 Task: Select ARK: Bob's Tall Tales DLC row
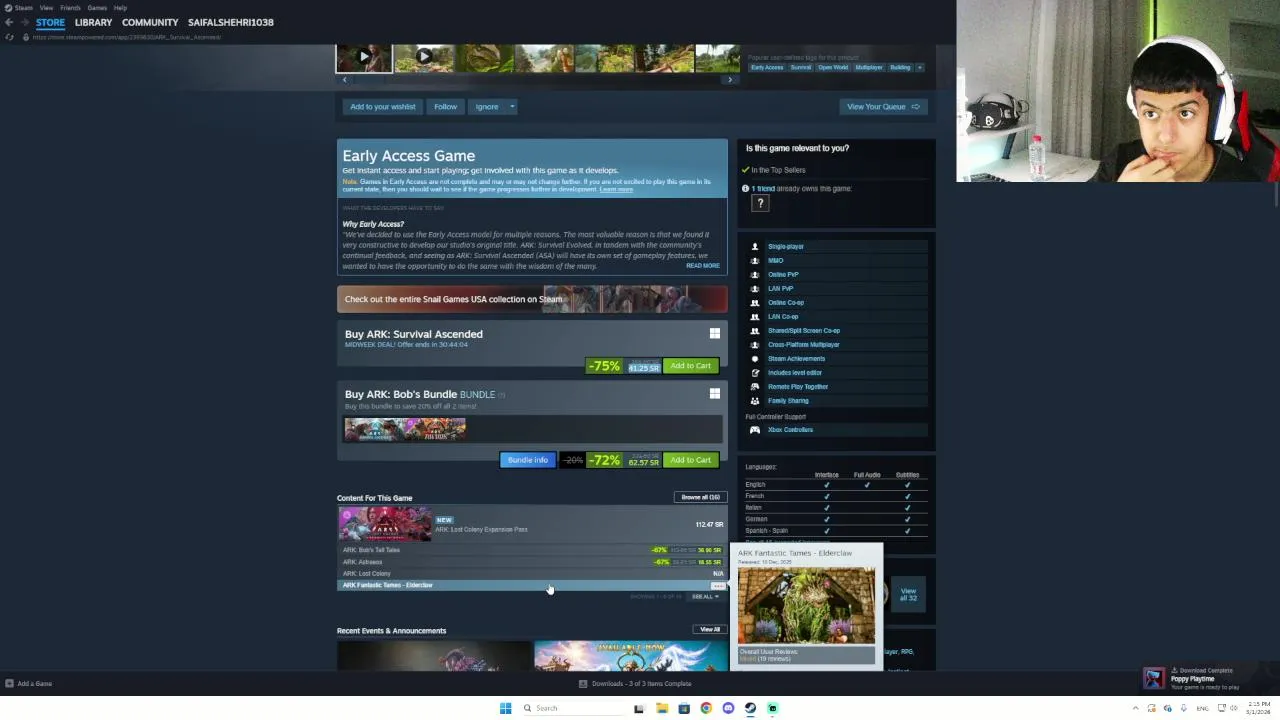pyautogui.click(x=532, y=550)
